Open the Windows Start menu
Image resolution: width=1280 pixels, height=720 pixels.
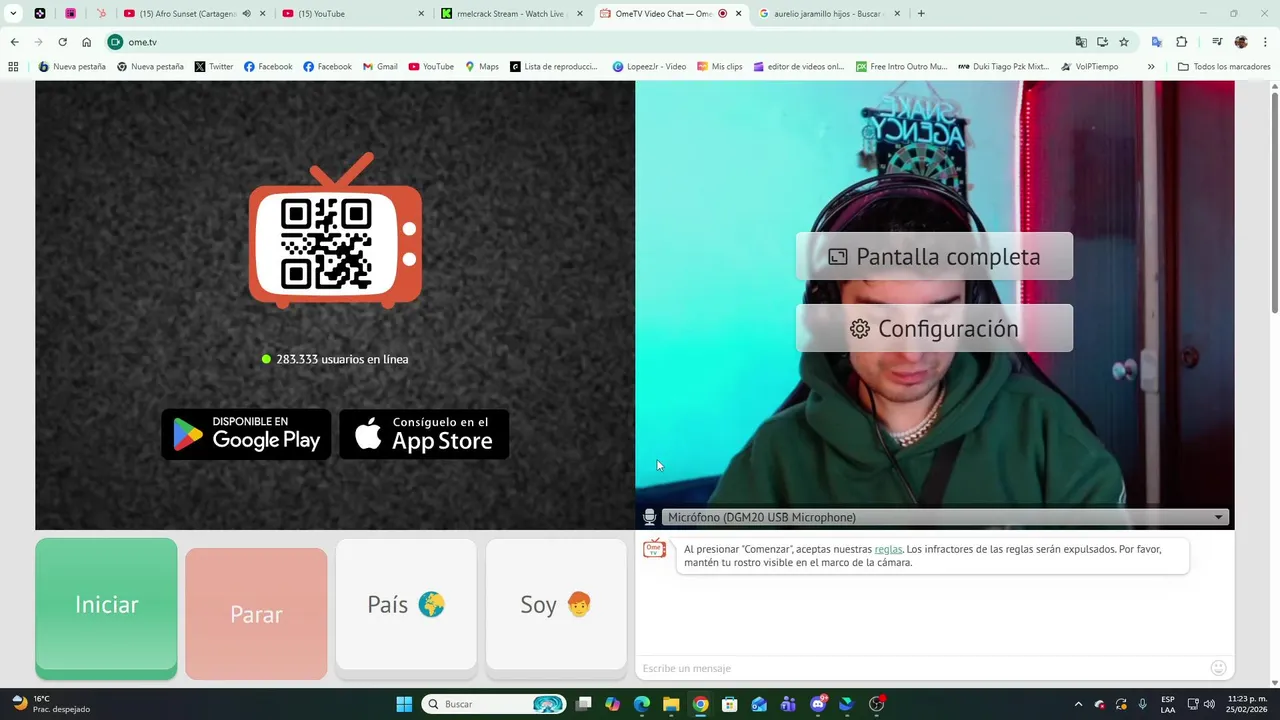click(x=404, y=704)
